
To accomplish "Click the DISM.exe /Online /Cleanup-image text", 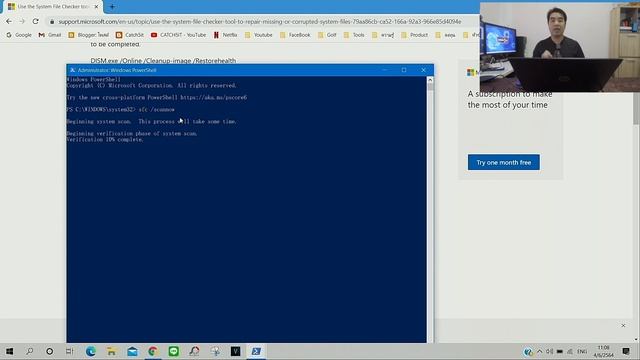I will click(163, 60).
